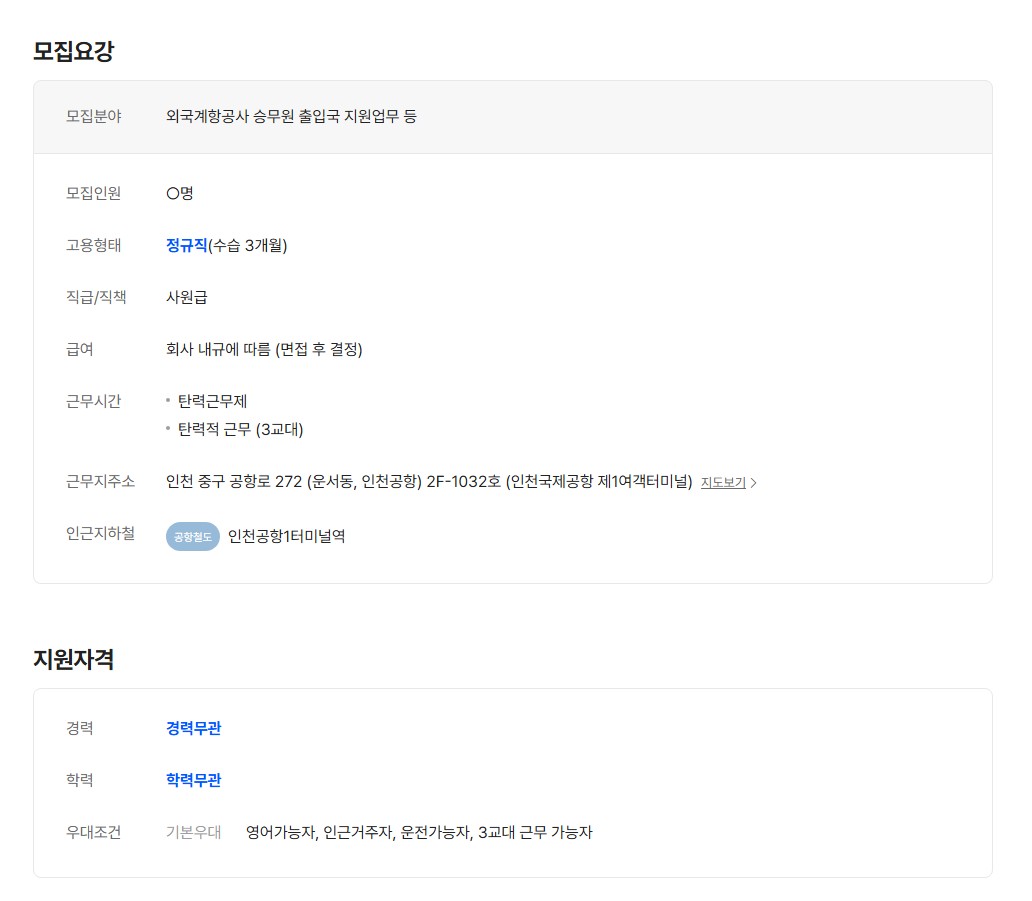Click the 공항철도 subway line badge
The width and height of the screenshot is (1032, 901).
click(192, 537)
